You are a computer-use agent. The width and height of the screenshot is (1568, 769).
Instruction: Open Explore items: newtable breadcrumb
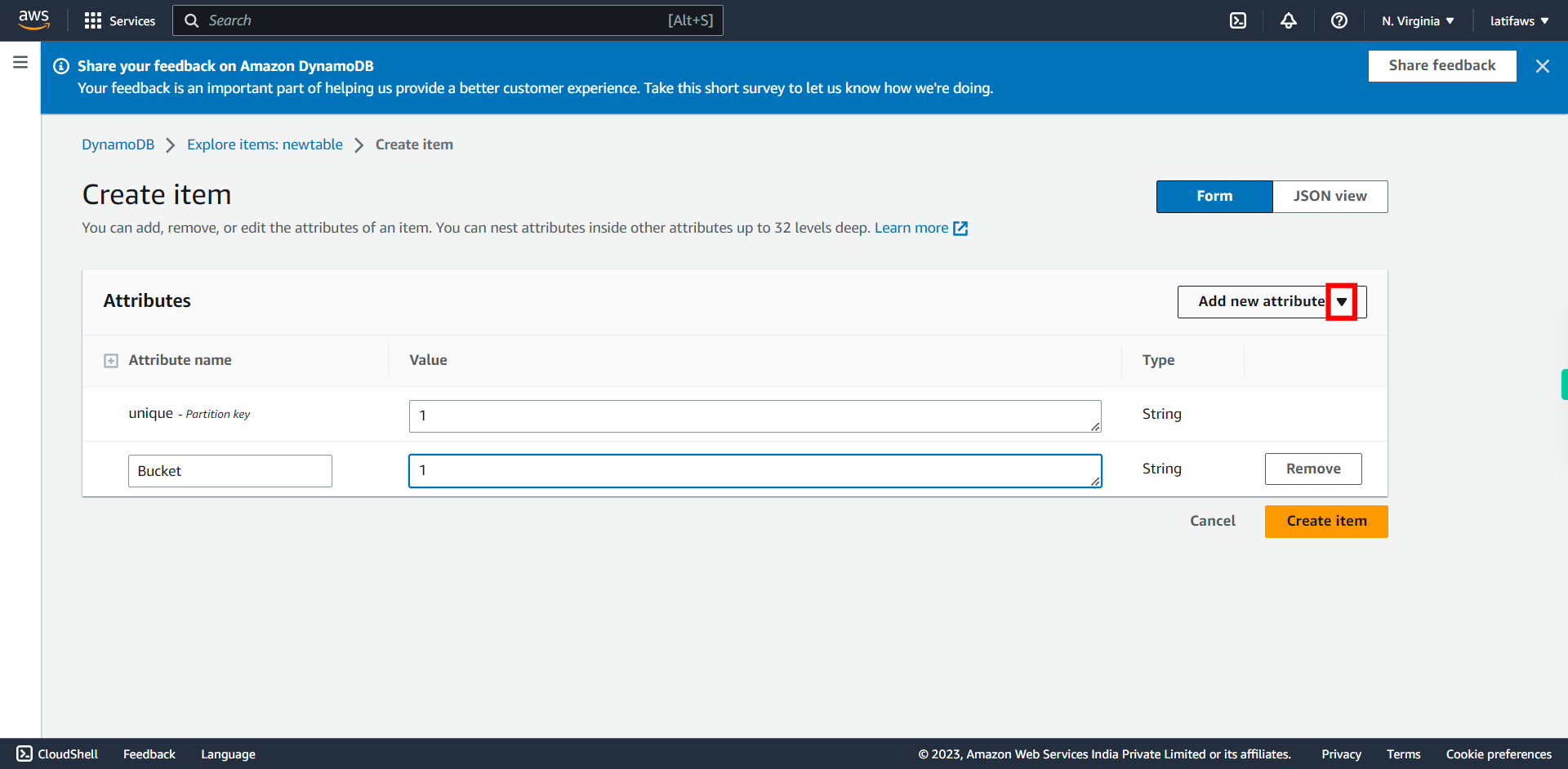coord(265,144)
